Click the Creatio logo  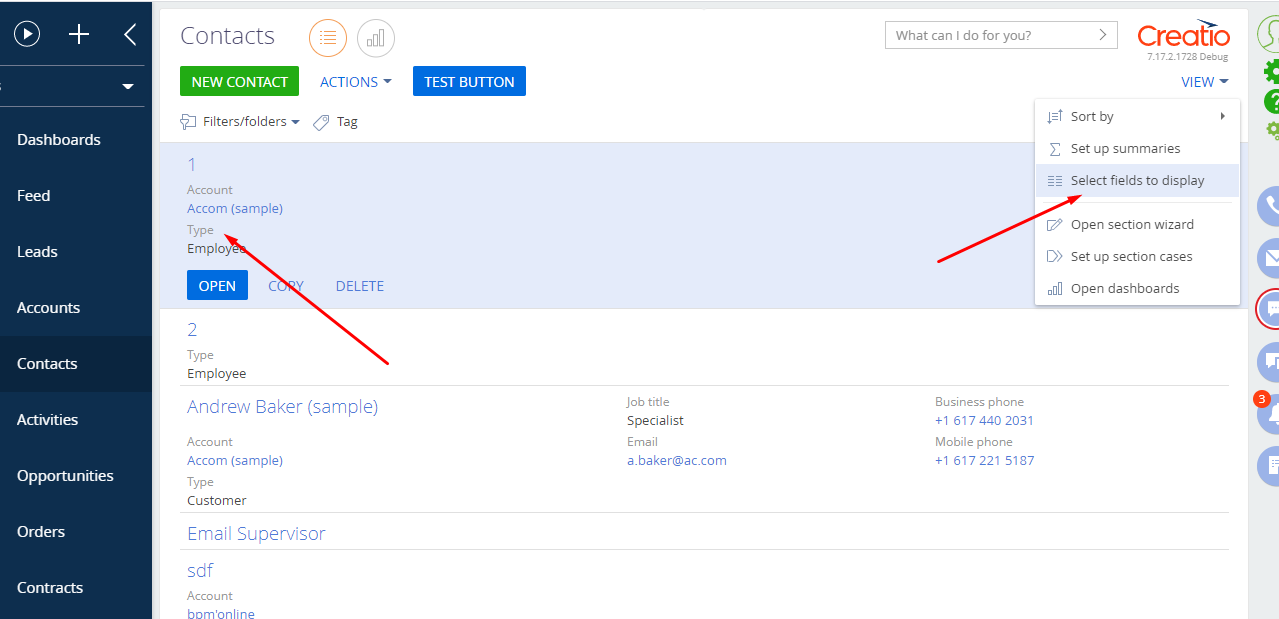pyautogui.click(x=1184, y=36)
